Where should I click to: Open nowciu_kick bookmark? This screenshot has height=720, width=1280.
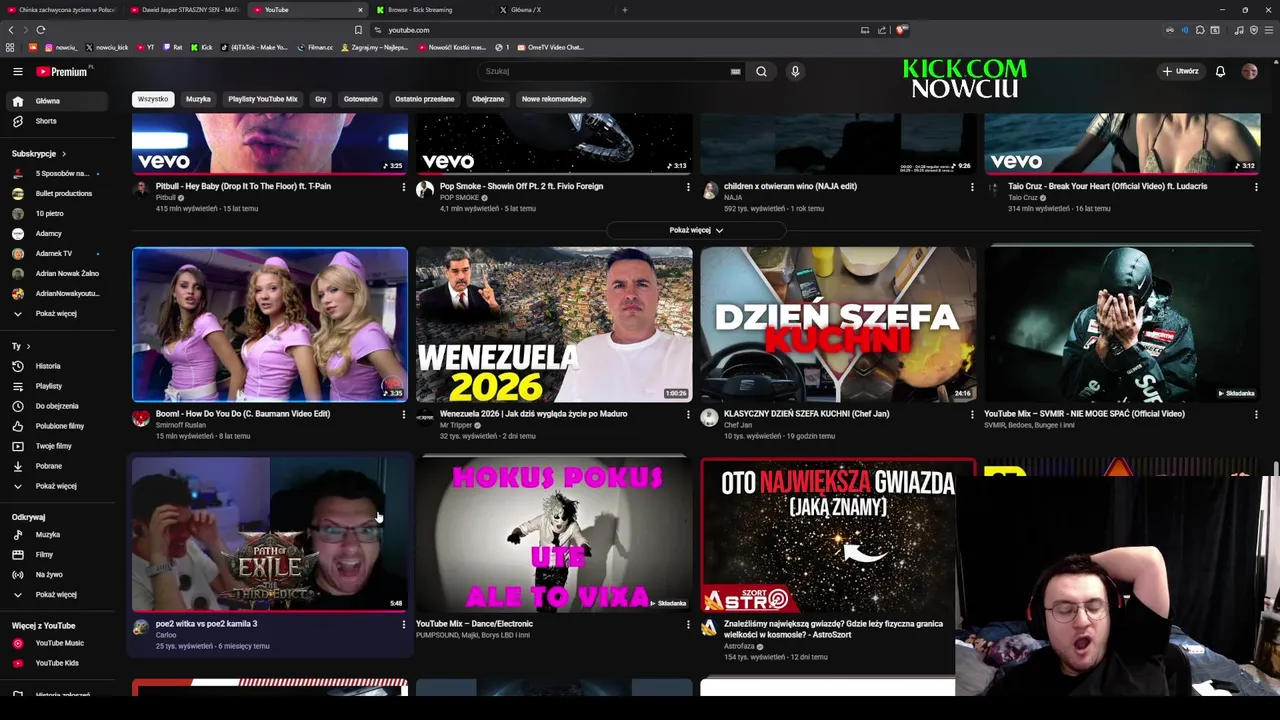coord(107,47)
